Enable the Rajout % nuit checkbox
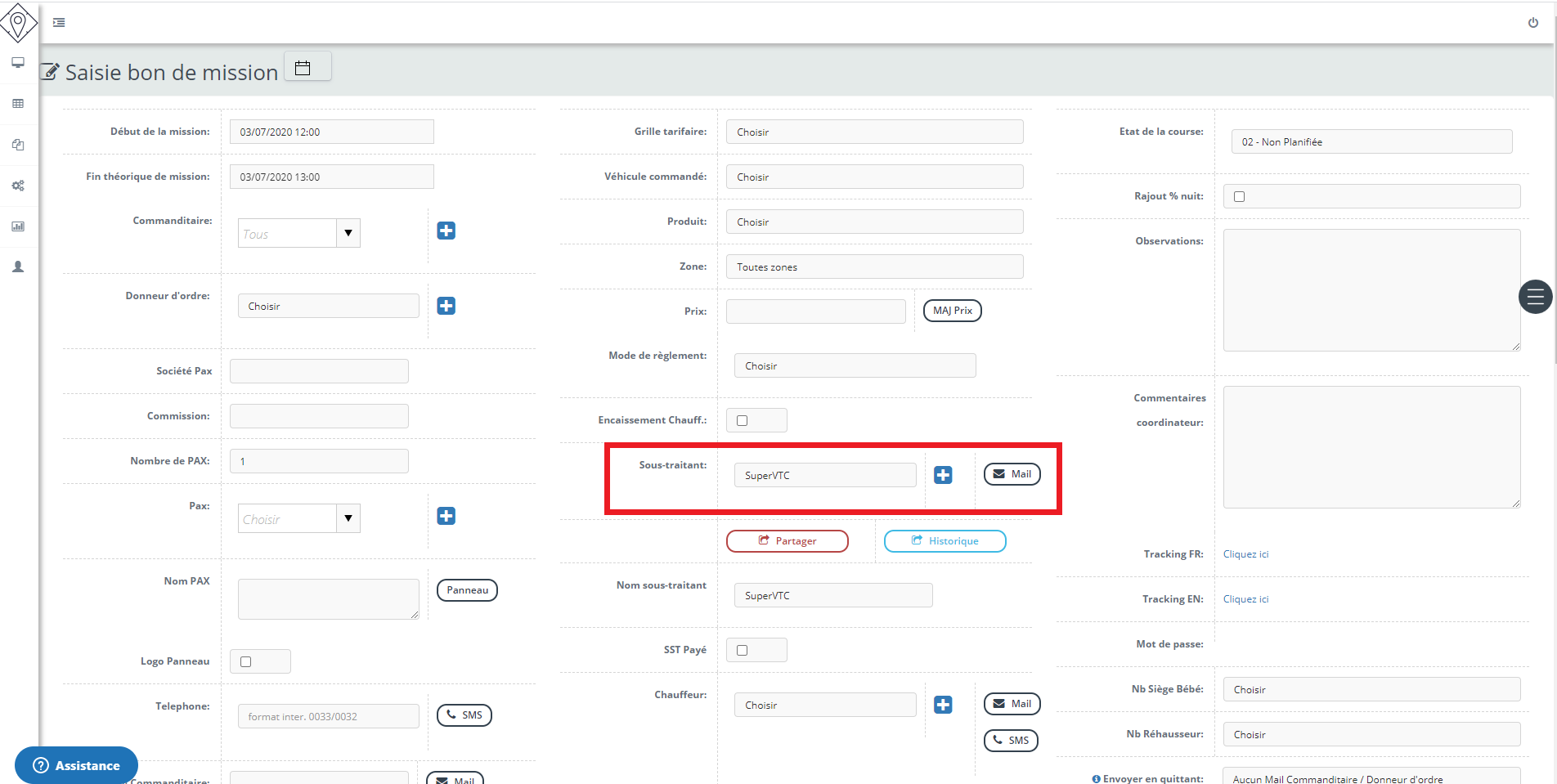 (x=1240, y=197)
